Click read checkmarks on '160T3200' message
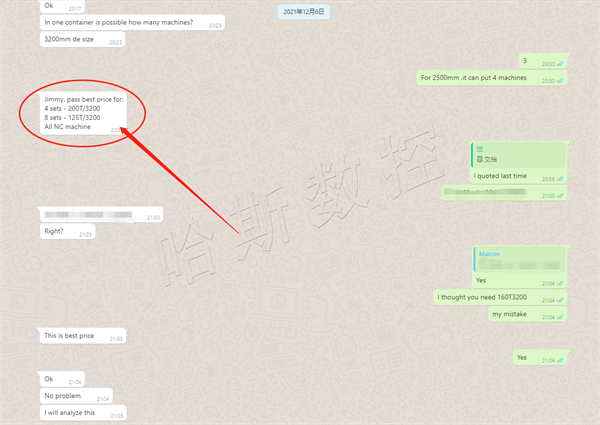600x425 pixels. (560, 300)
